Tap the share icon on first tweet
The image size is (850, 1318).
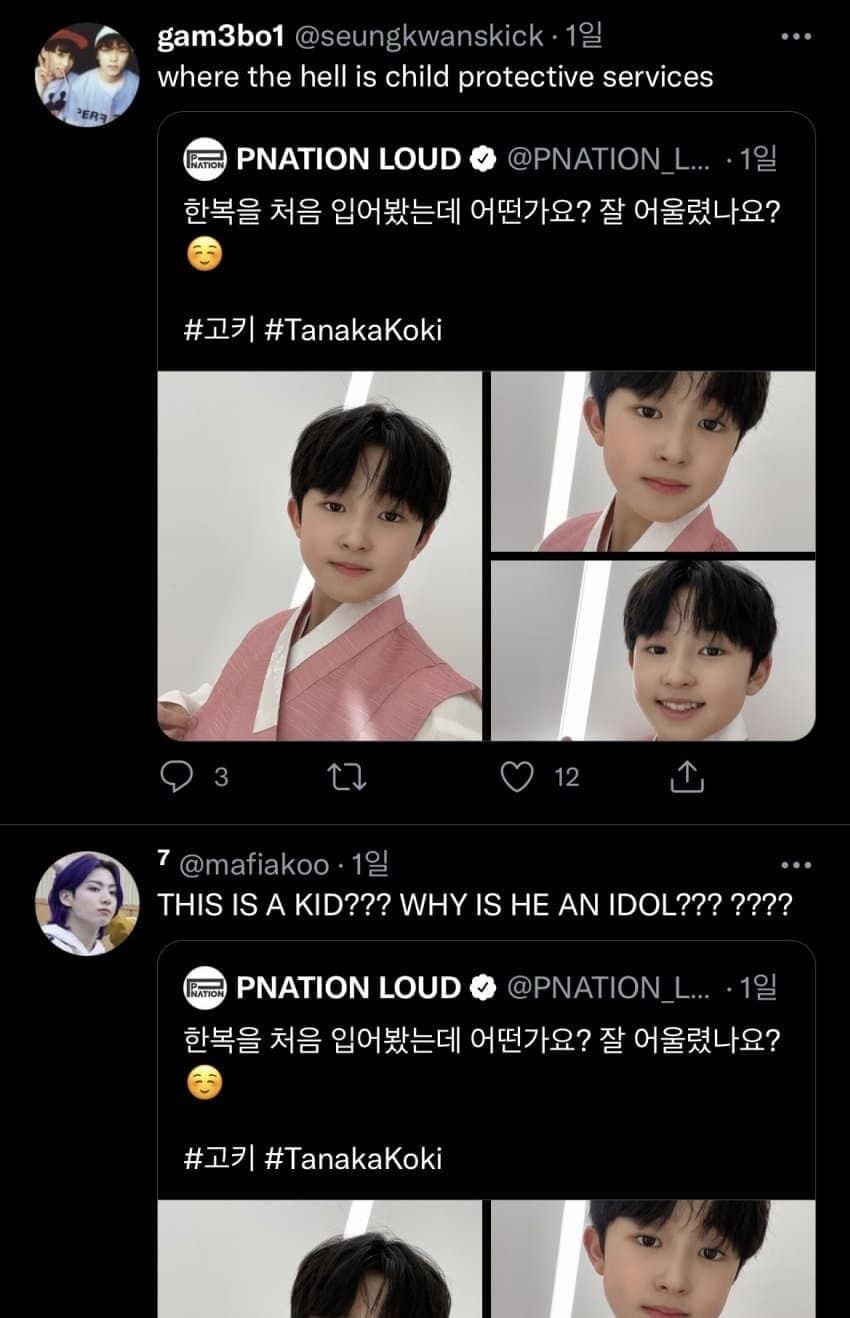(x=688, y=777)
